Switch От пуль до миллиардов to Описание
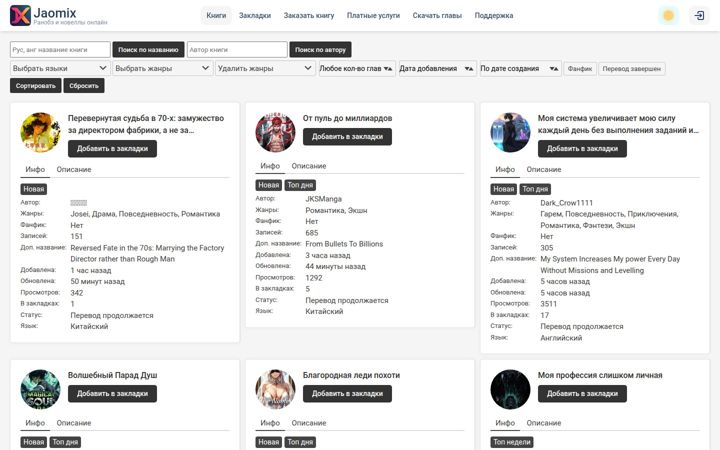 click(309, 166)
